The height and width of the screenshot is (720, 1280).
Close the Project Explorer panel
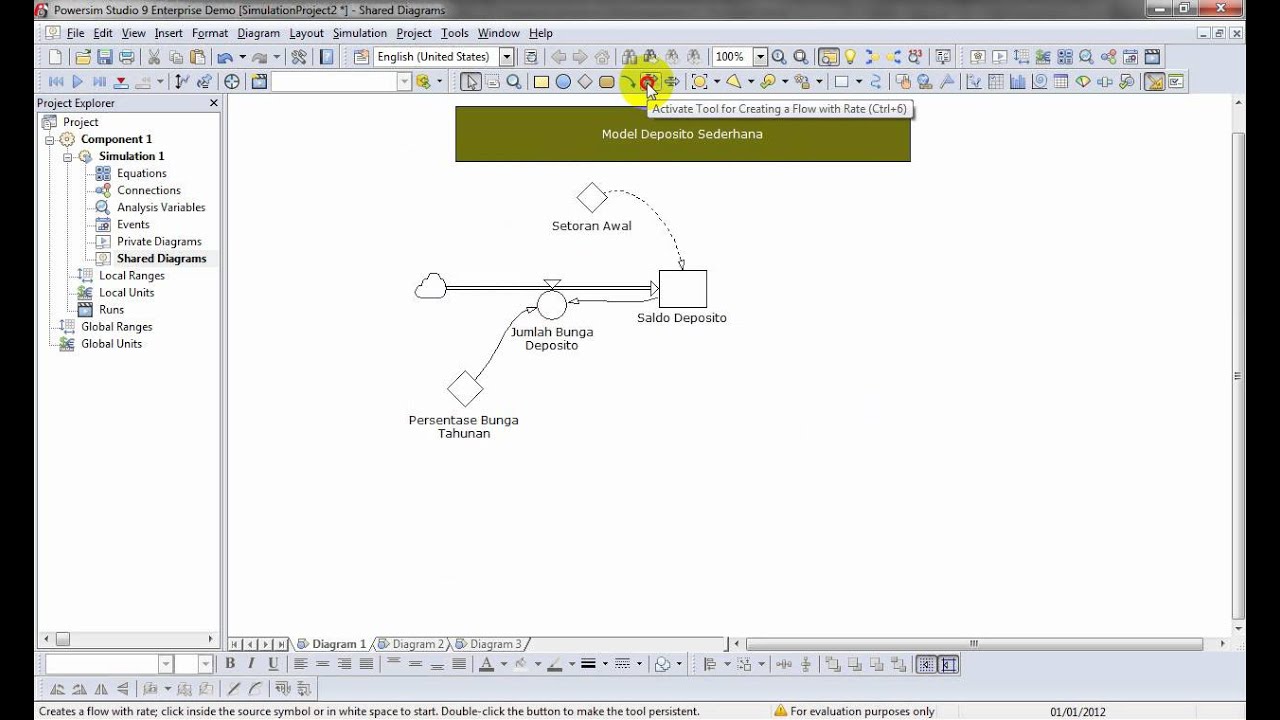pyautogui.click(x=213, y=103)
